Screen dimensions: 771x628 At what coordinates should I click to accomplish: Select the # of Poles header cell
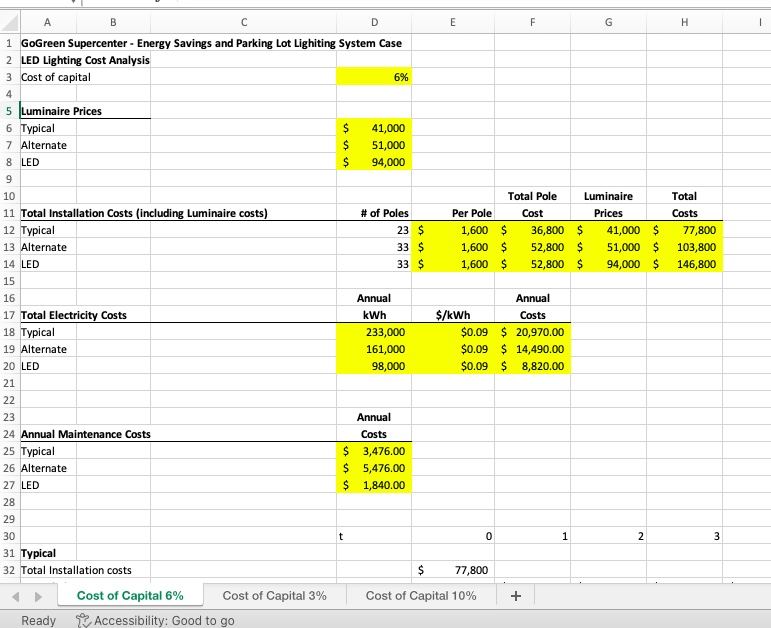click(374, 213)
